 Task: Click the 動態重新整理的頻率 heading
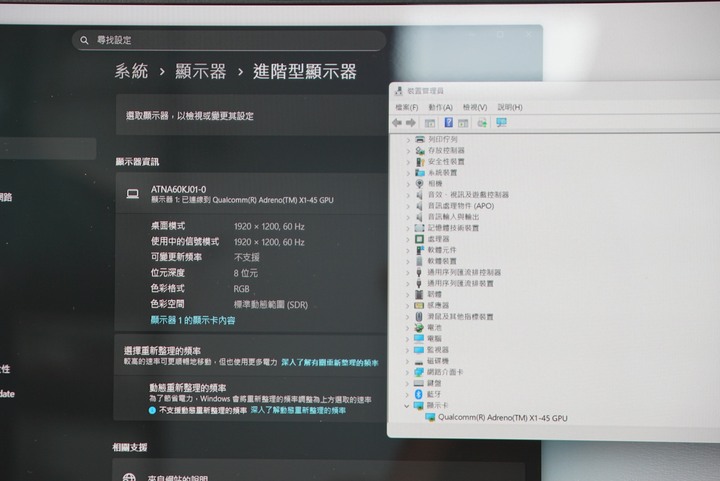pyautogui.click(x=187, y=388)
